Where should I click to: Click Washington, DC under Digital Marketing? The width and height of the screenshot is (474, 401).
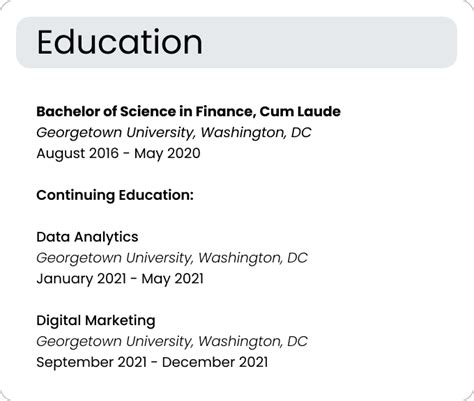(x=253, y=342)
